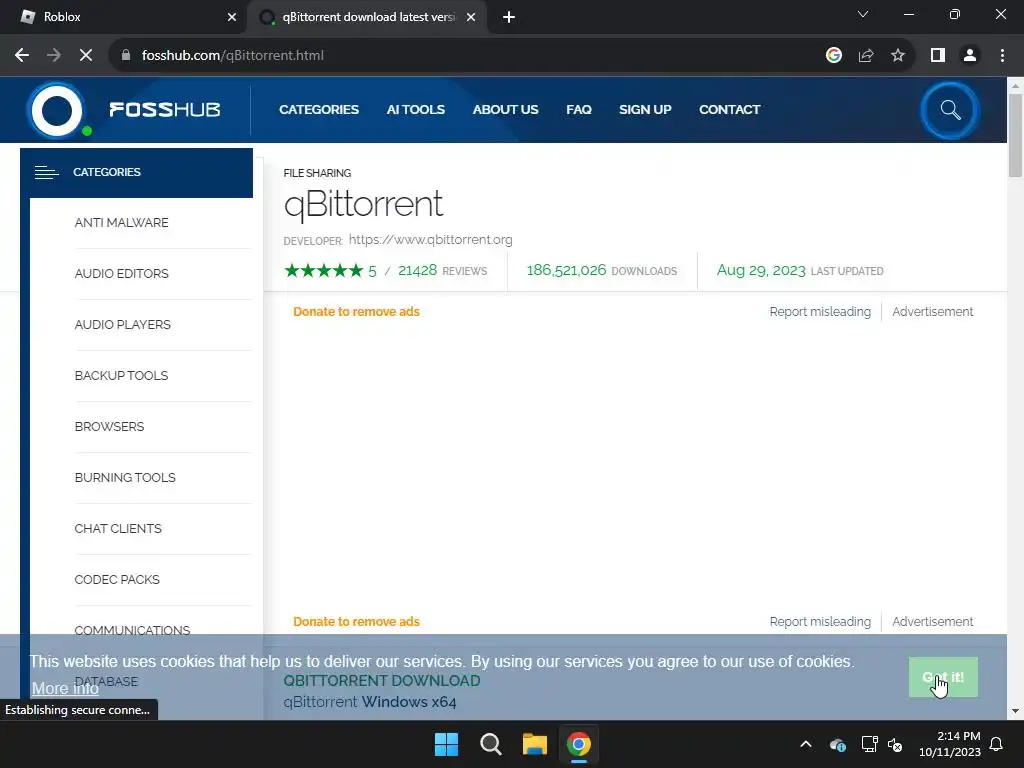This screenshot has width=1024, height=768.
Task: Click the FOSSHUB wordmark text
Action: pos(165,110)
